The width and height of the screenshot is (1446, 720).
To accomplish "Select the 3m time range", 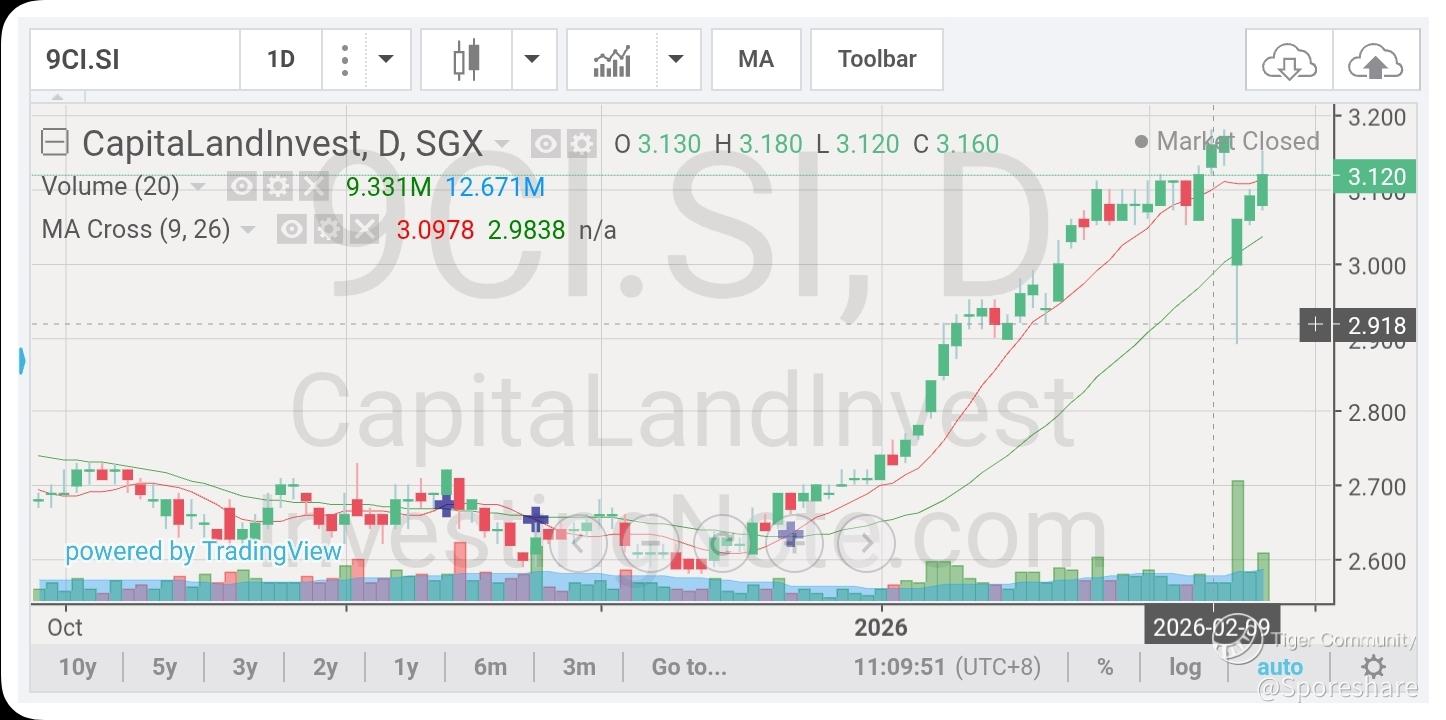I will pos(579,667).
